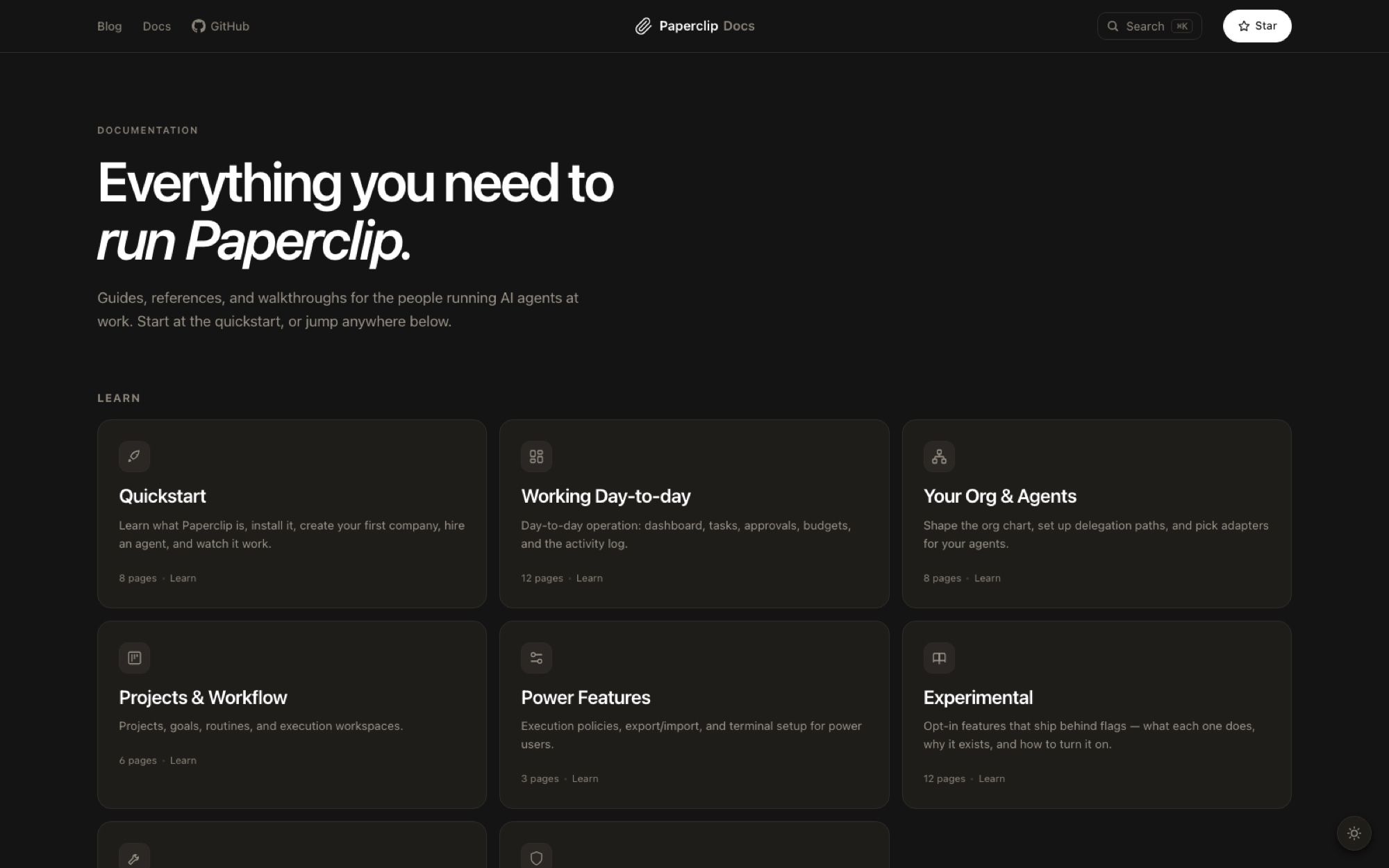
Task: Click '6 pages' on Projects & Workflow card
Action: (138, 760)
